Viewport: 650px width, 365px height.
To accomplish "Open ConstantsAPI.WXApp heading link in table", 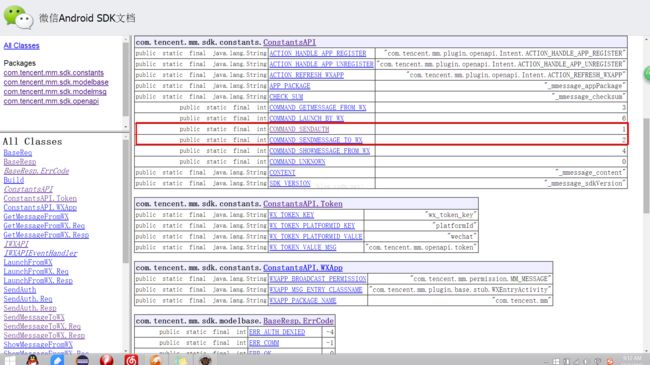I will (x=303, y=268).
